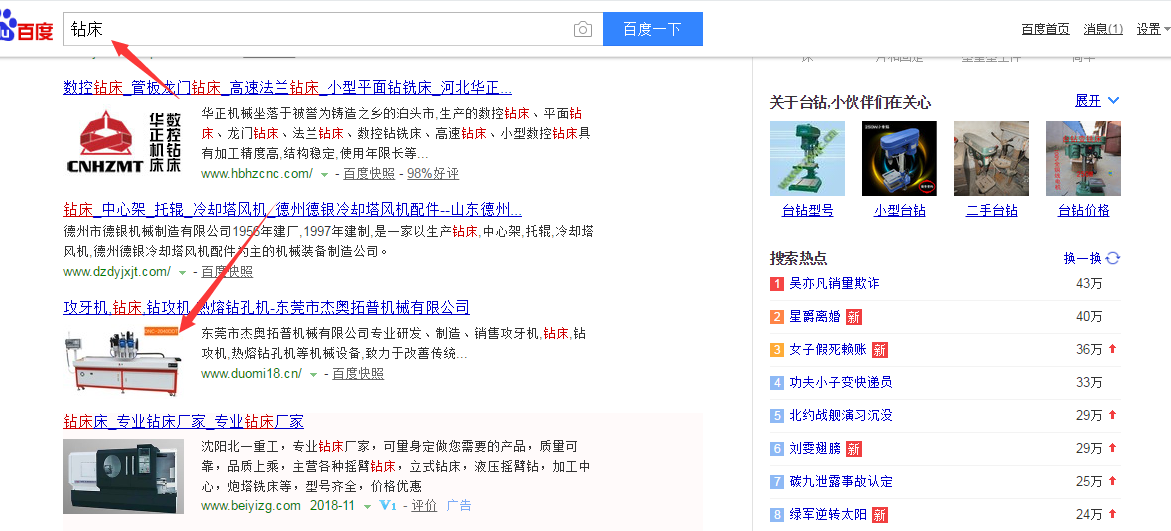Go to 百度首页 link
1171x531 pixels.
coord(1045,29)
